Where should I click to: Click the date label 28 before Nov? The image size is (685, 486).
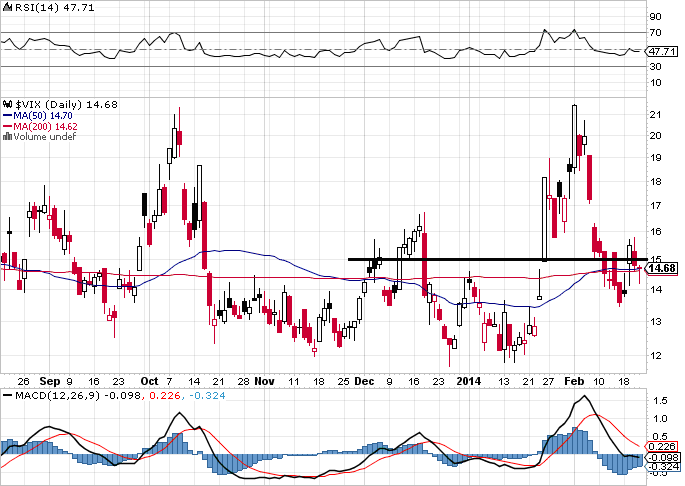point(243,382)
